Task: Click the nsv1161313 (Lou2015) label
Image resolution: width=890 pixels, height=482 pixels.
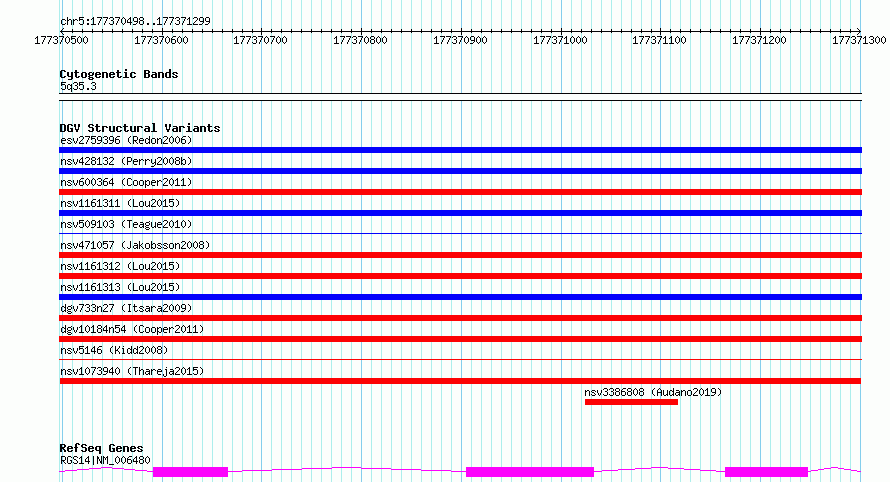Action: coord(120,287)
